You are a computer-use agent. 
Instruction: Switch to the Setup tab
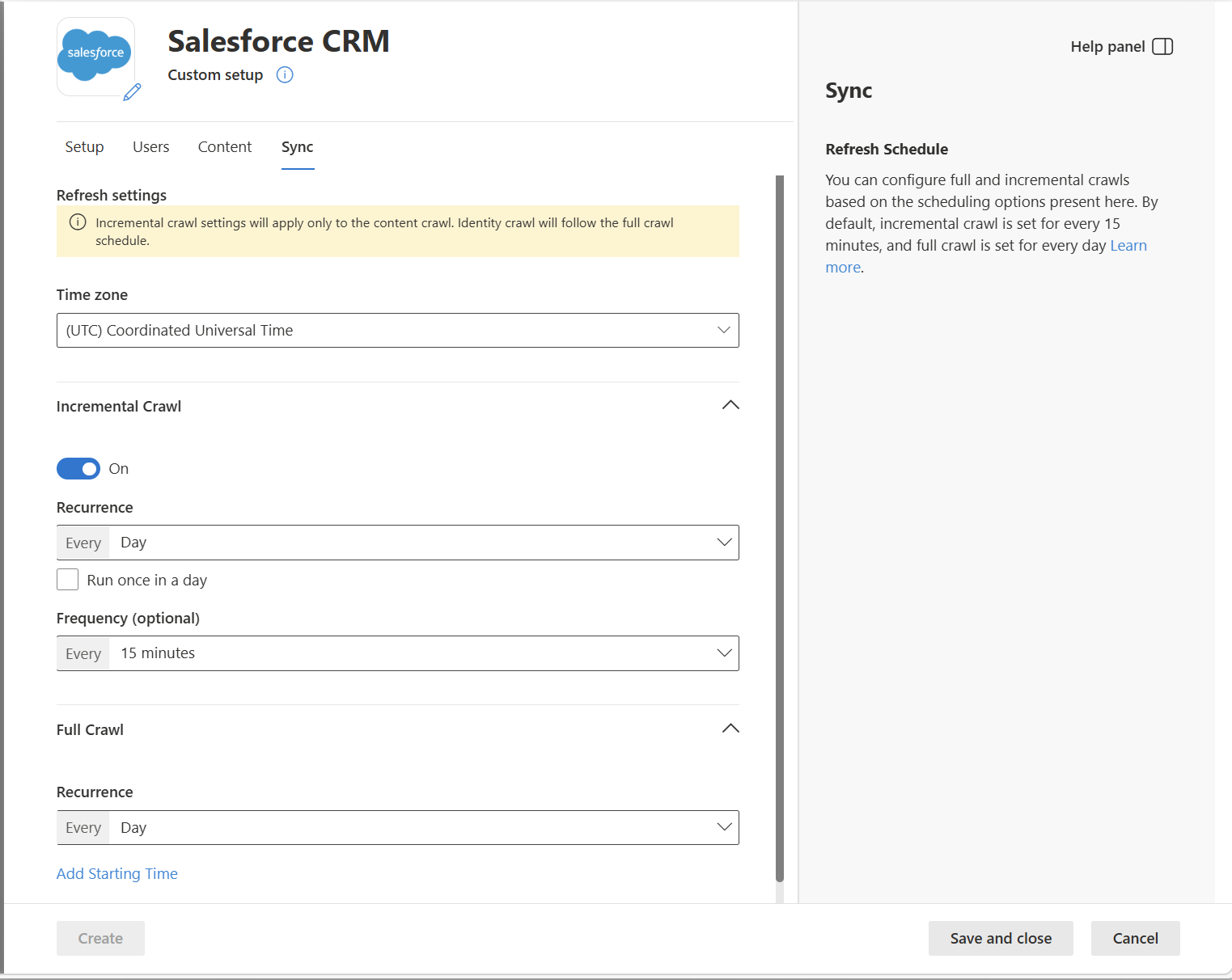pyautogui.click(x=84, y=147)
